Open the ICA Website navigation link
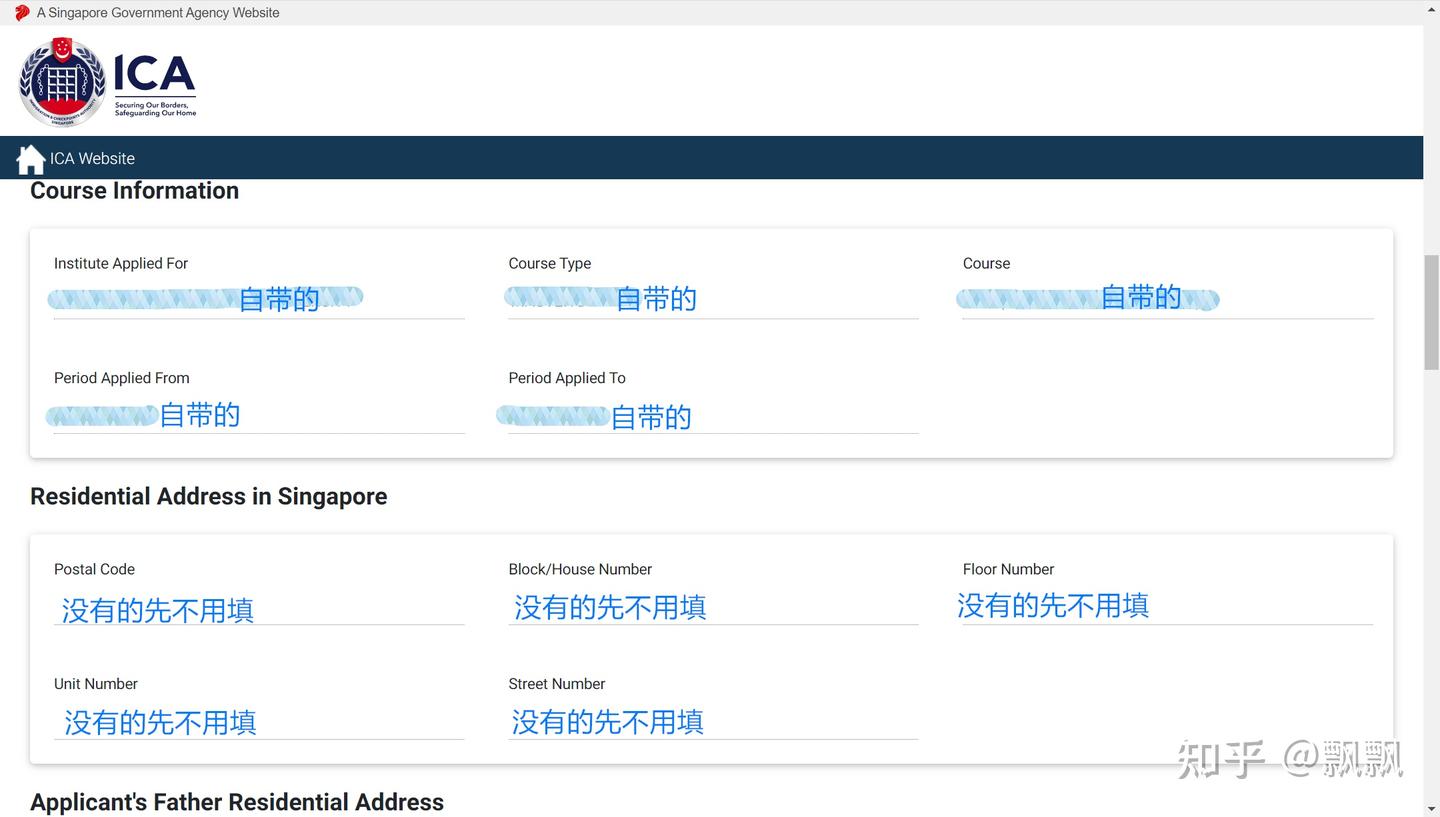Screen dimensions: 1440x817 (x=92, y=158)
